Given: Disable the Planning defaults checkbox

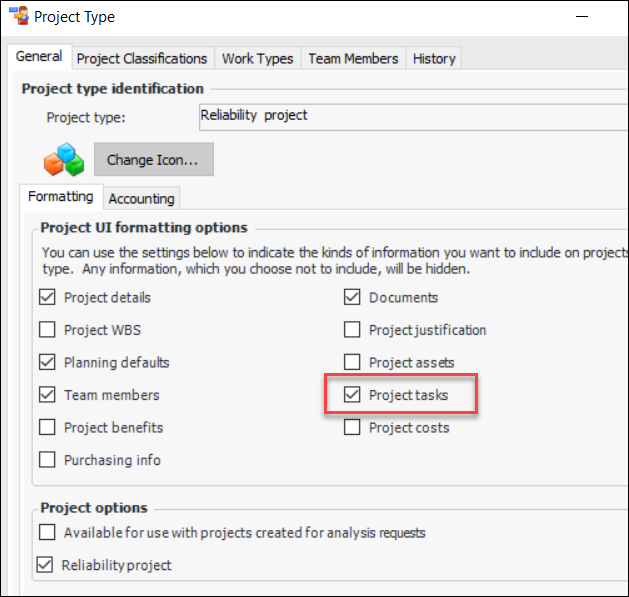Looking at the screenshot, I should [x=47, y=362].
